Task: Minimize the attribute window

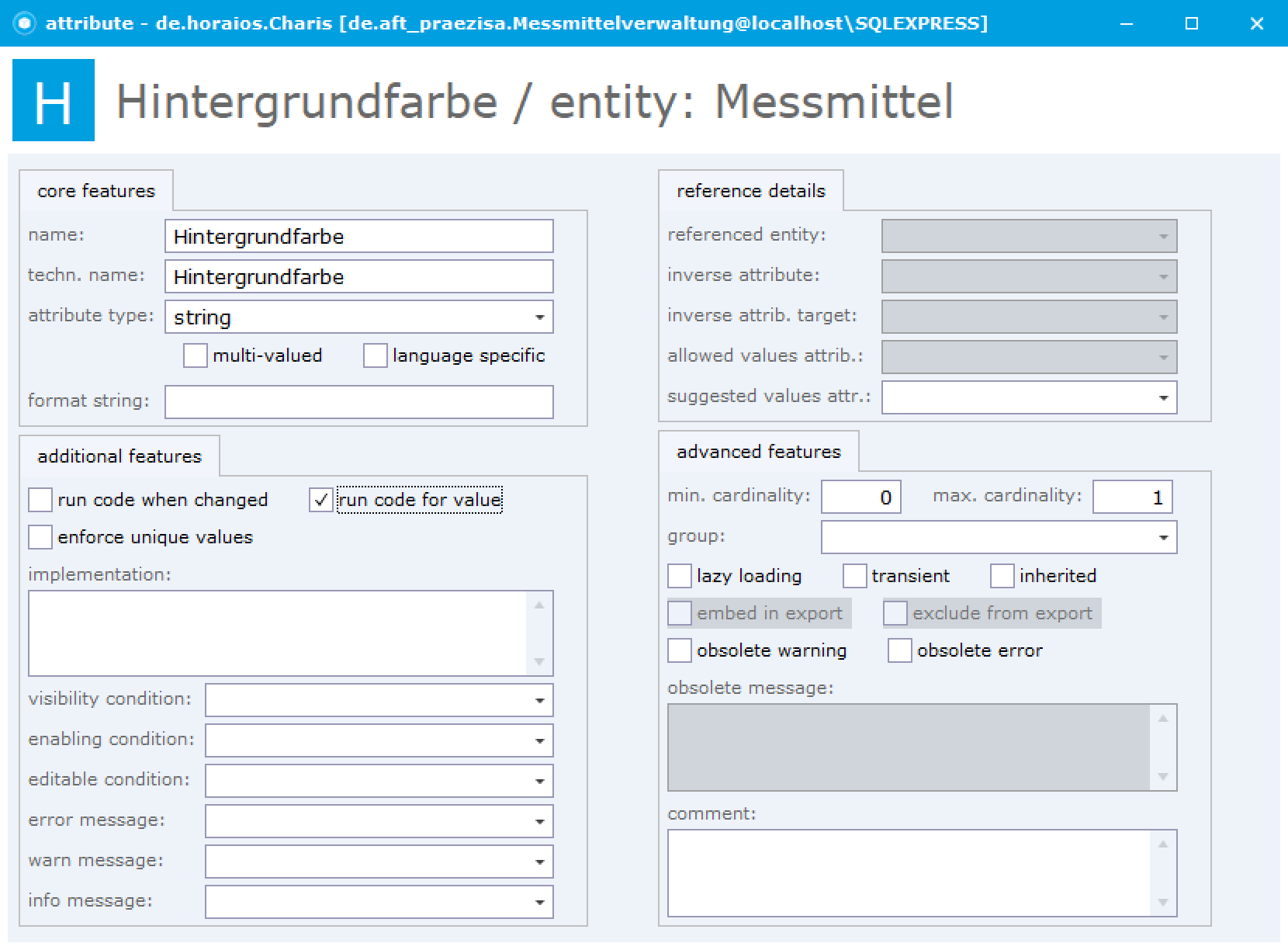Action: (1127, 23)
